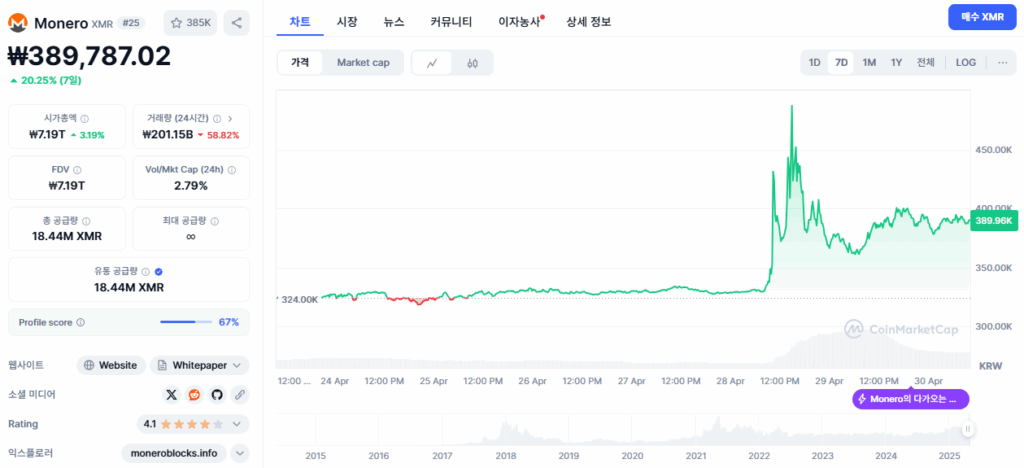Open Monero's Reddit social link

click(x=194, y=395)
